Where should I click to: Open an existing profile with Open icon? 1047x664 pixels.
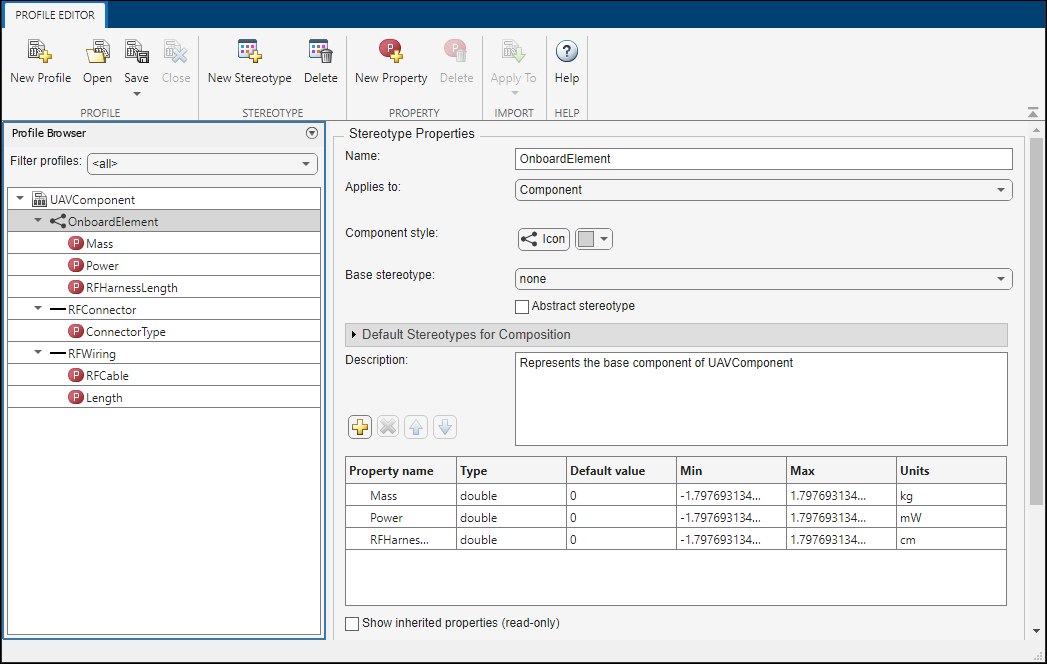point(97,53)
